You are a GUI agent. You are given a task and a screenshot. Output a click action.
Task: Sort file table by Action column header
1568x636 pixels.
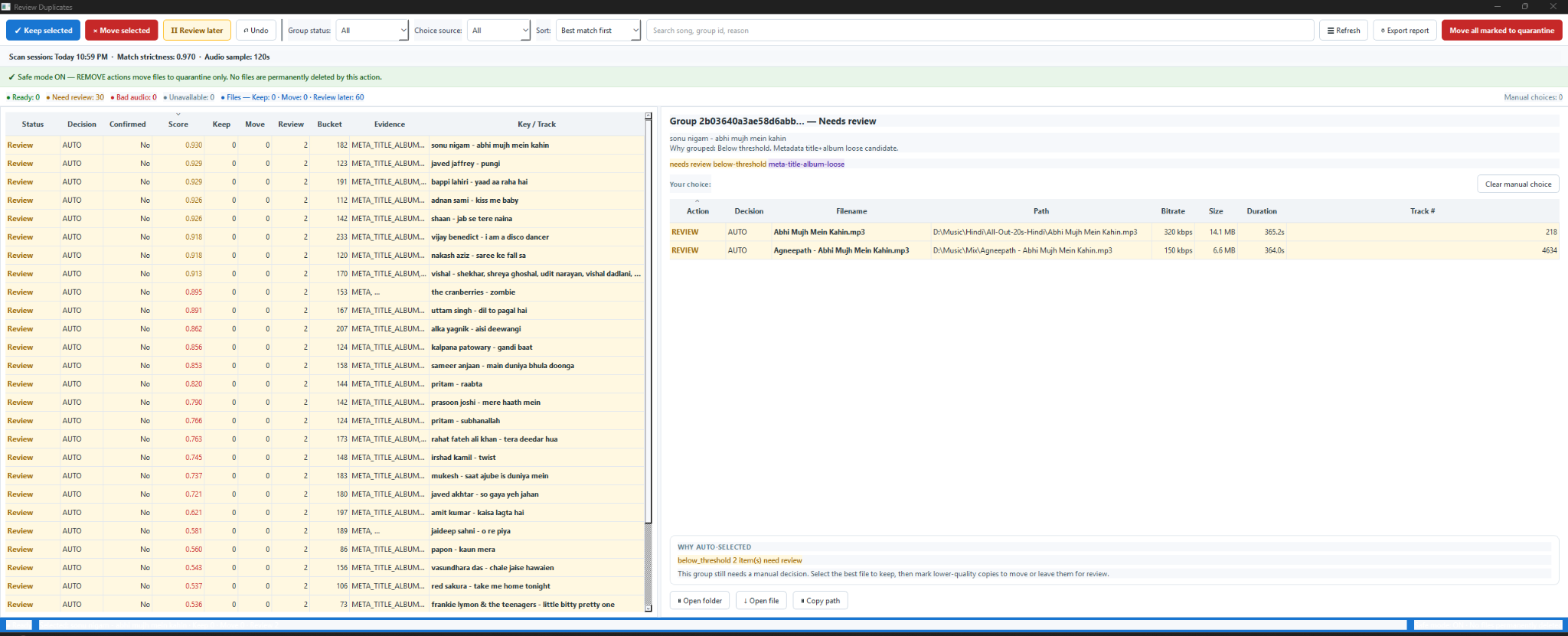697,211
